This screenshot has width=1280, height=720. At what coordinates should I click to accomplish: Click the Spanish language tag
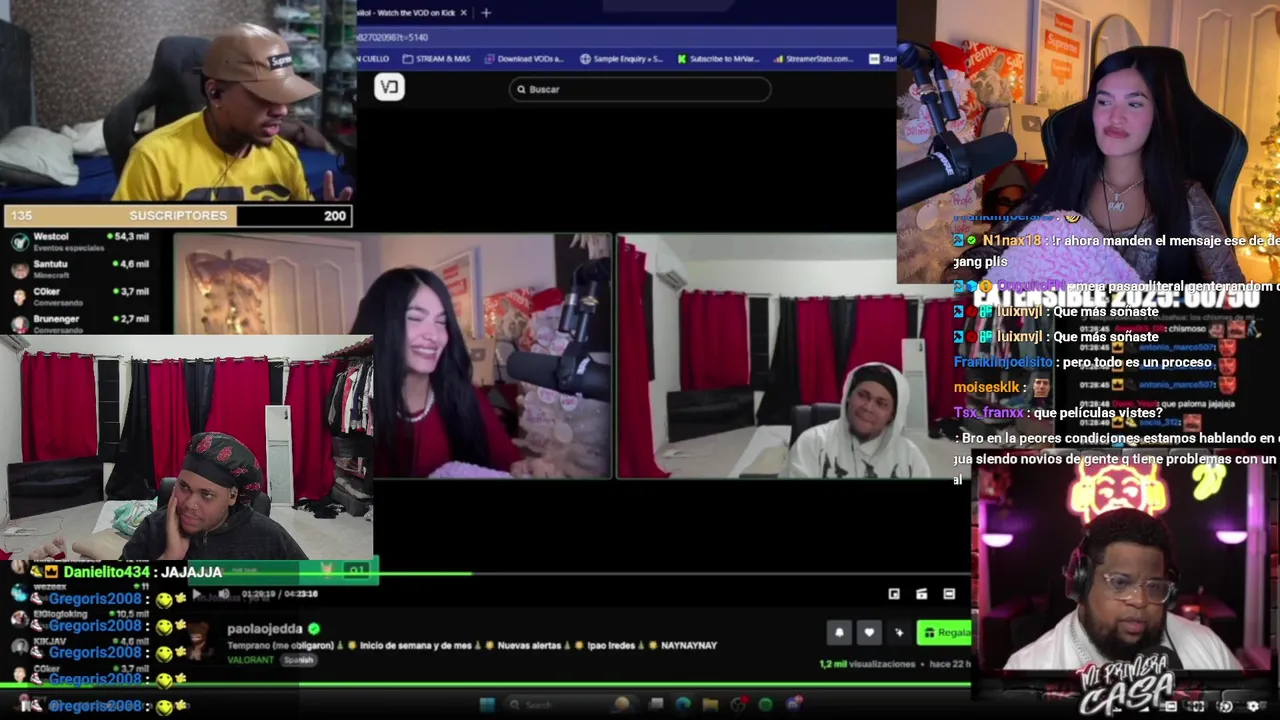click(x=298, y=660)
